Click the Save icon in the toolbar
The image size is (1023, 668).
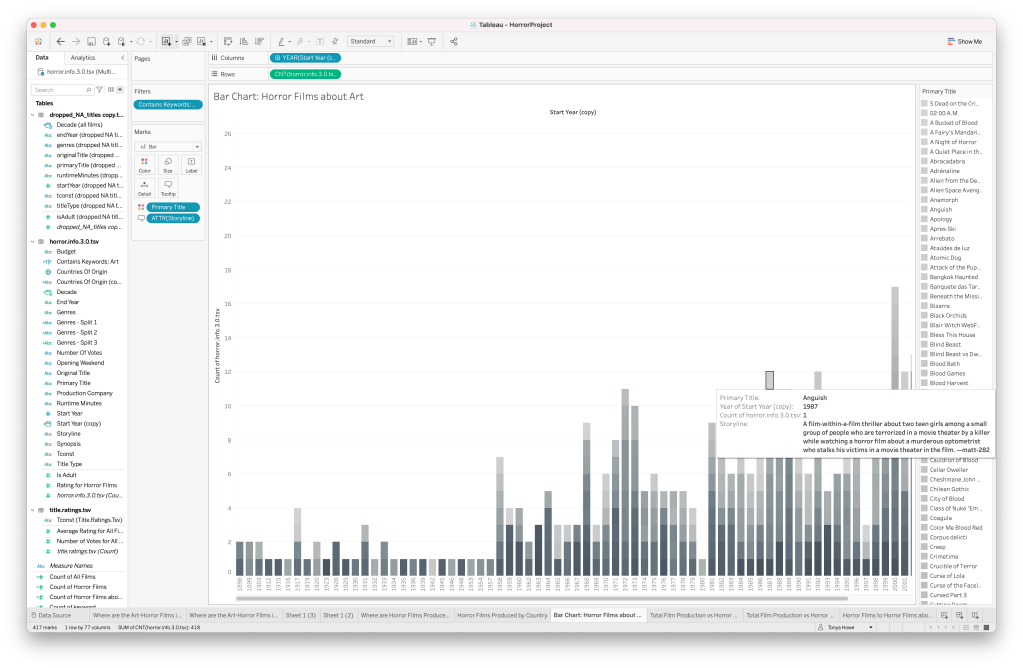(91, 41)
